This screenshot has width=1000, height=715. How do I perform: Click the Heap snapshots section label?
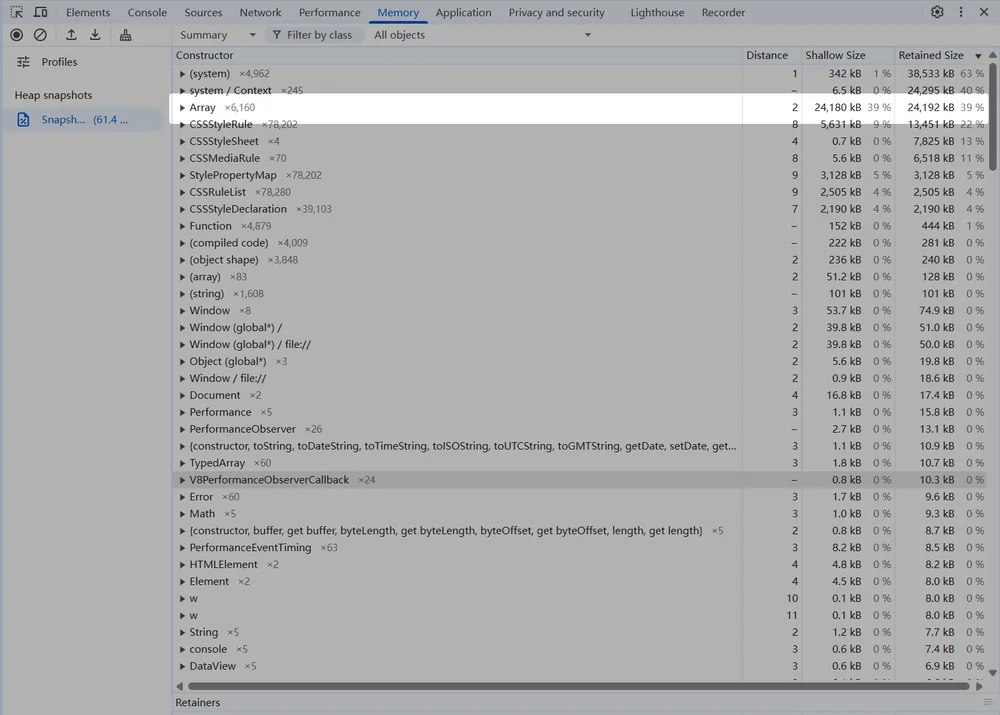54,95
